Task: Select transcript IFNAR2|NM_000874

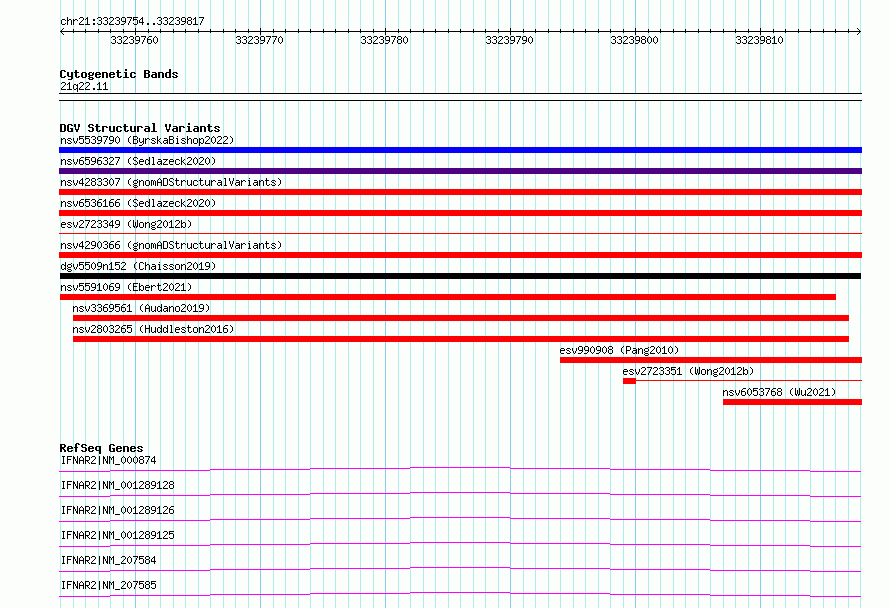Action: point(108,460)
